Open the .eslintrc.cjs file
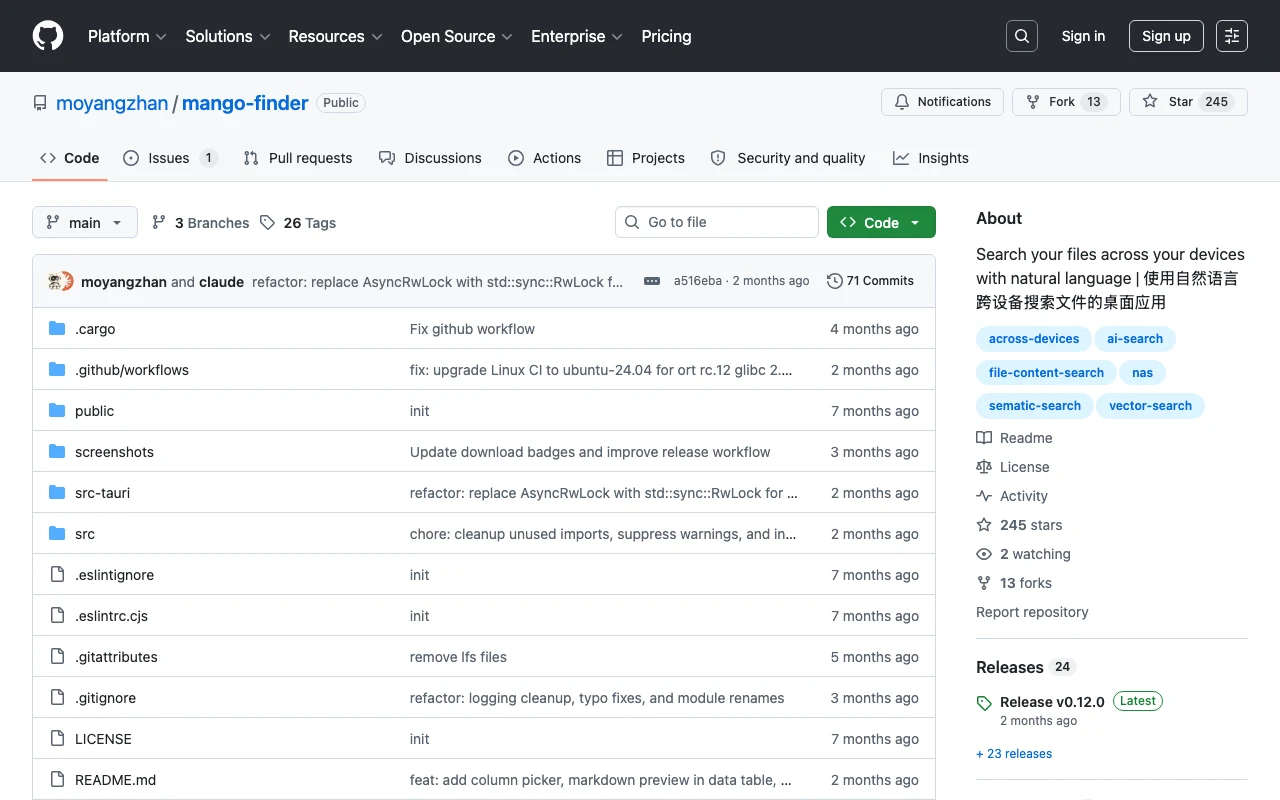Screen dimensions: 1280x800 click(111, 616)
